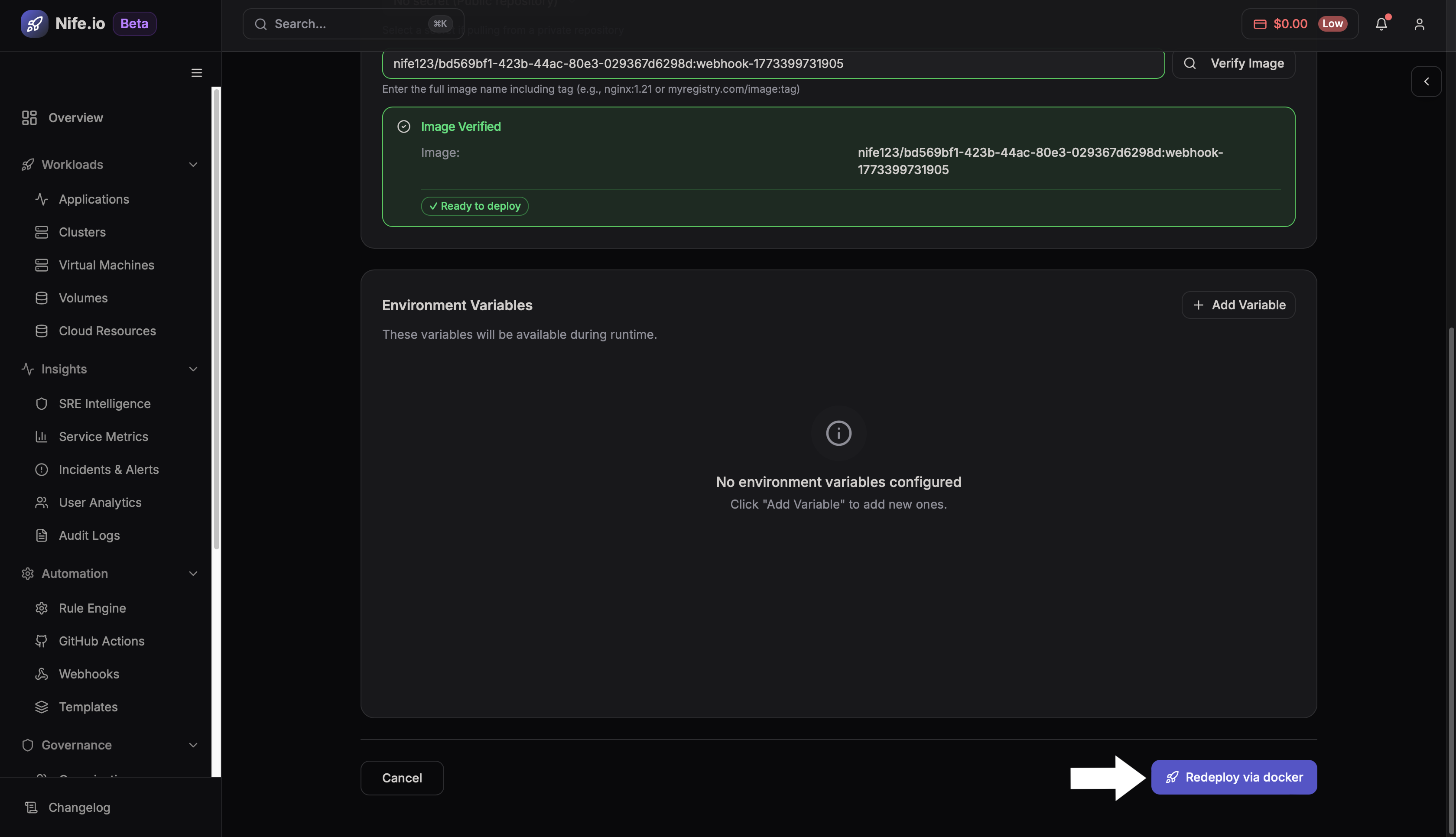The width and height of the screenshot is (1456, 837).
Task: Collapse the Automation section
Action: (x=193, y=573)
